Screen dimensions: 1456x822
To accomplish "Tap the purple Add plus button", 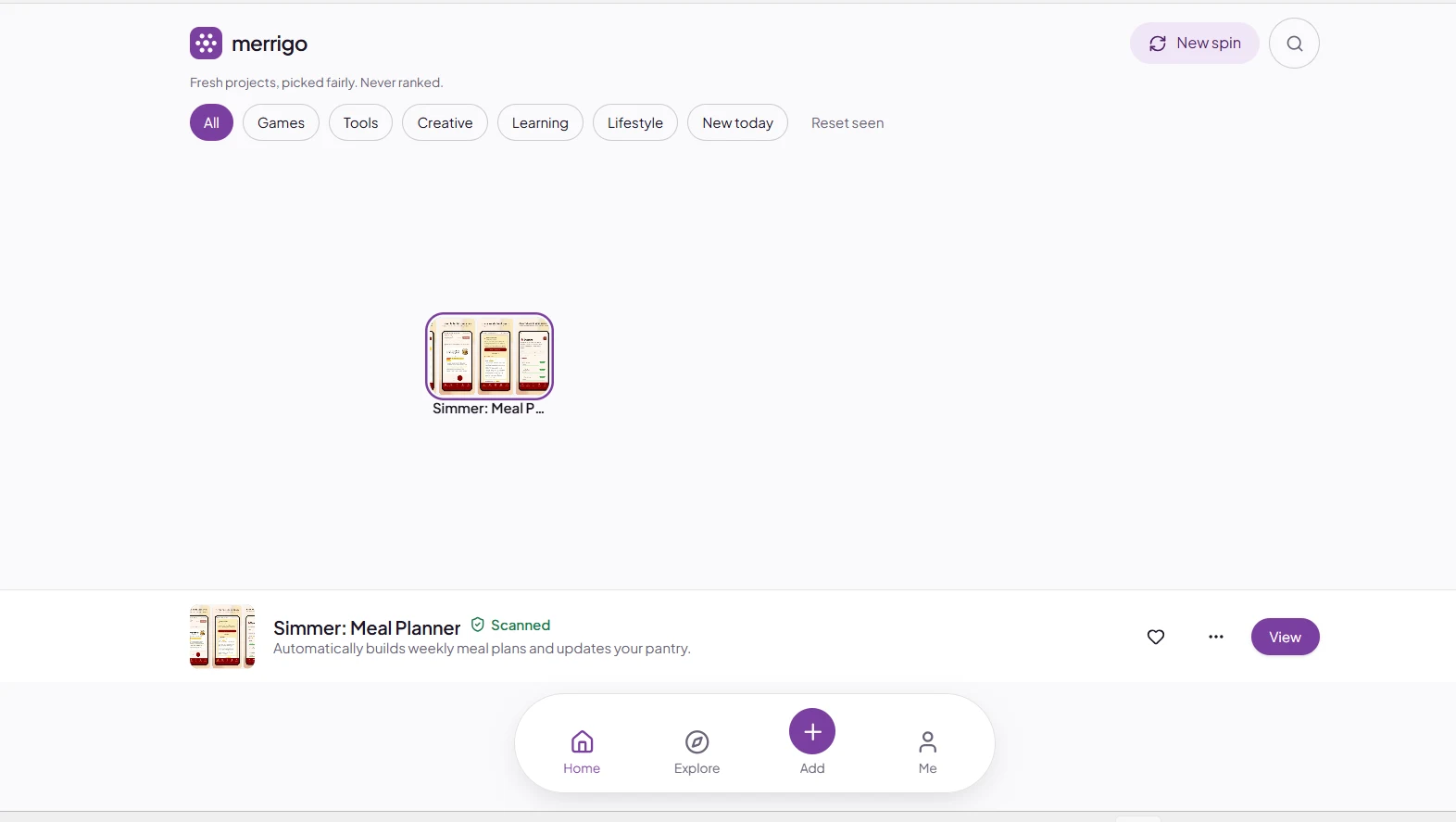I will [x=812, y=732].
